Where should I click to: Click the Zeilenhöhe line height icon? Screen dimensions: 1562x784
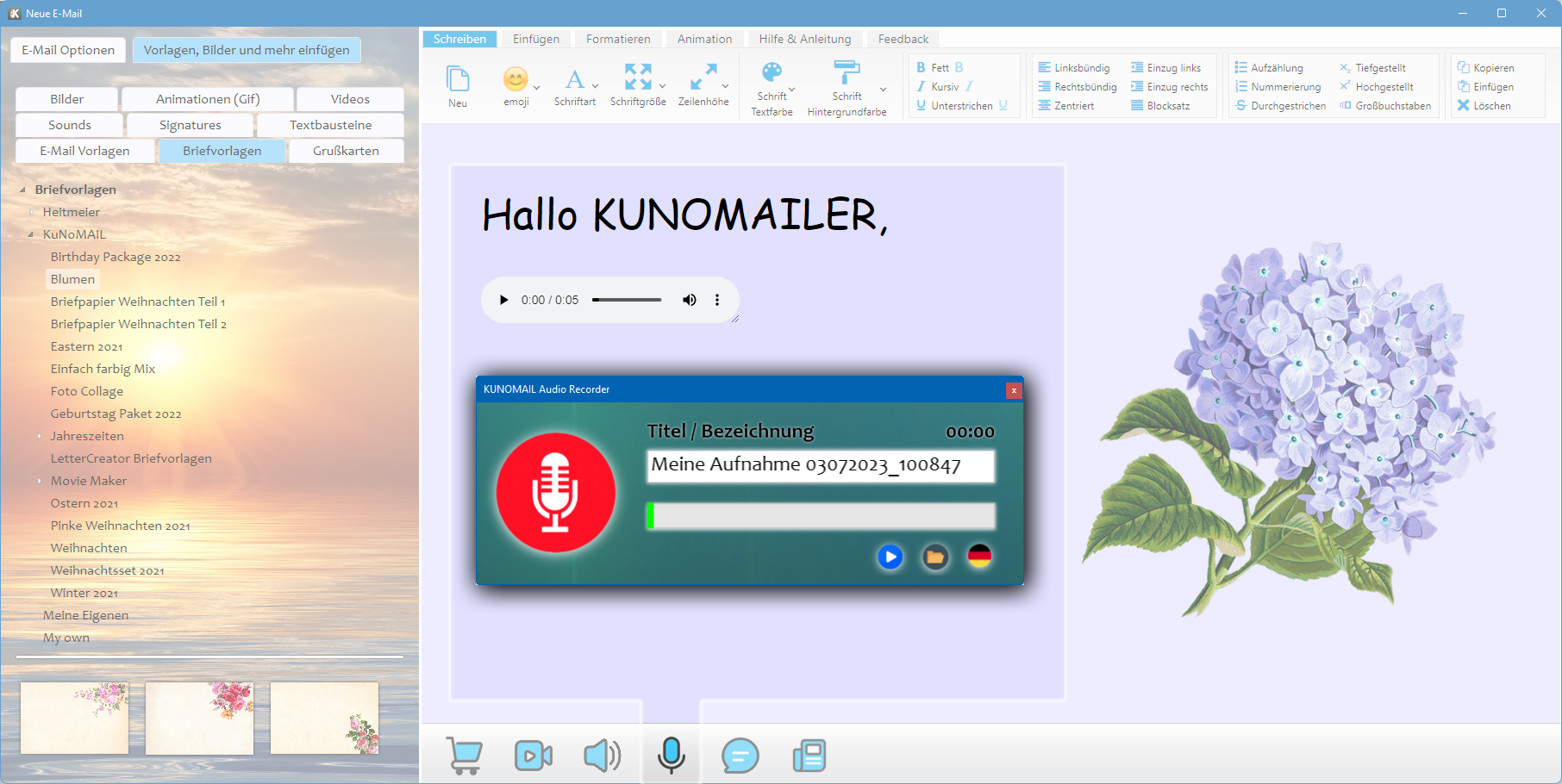[703, 77]
